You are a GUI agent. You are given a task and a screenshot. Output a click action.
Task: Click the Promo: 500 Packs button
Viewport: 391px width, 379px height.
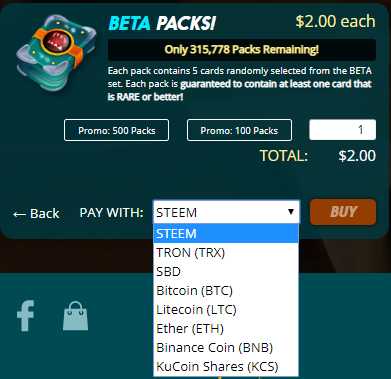(x=116, y=130)
